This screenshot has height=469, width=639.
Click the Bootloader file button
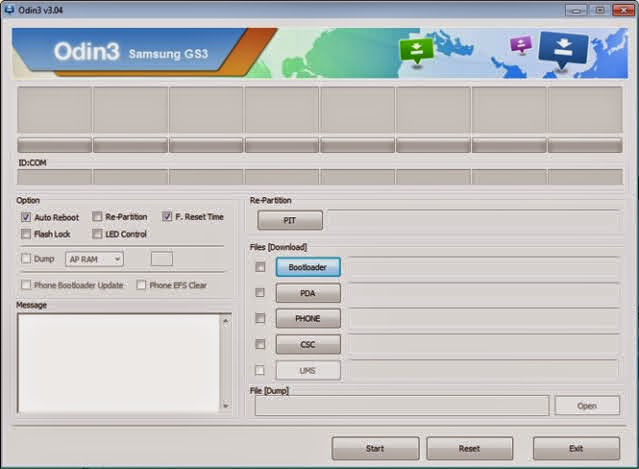coord(308,267)
